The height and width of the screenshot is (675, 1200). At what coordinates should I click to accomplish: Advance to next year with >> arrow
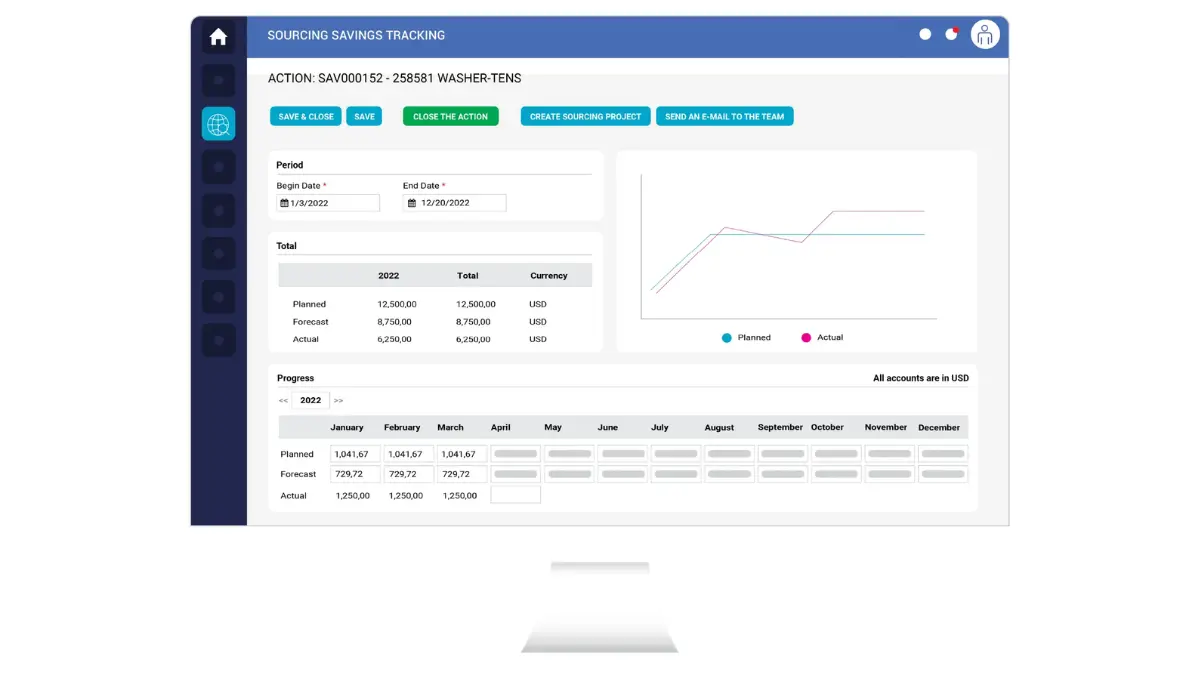pos(338,400)
